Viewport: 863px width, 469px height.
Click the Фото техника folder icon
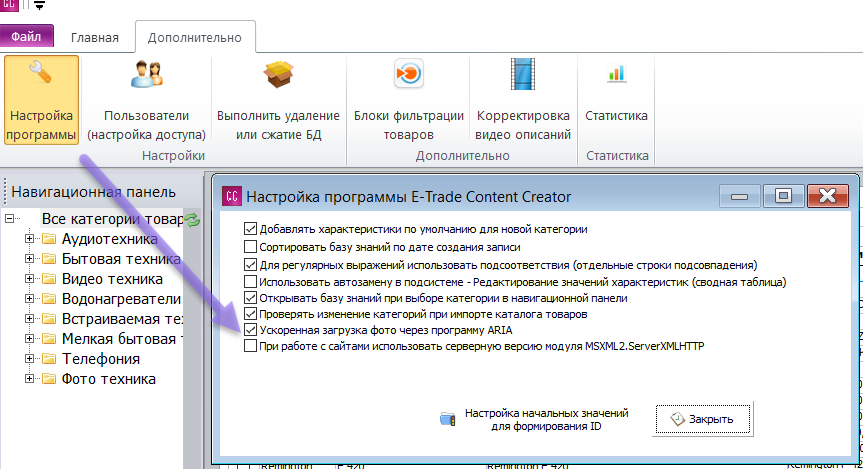click(x=50, y=379)
